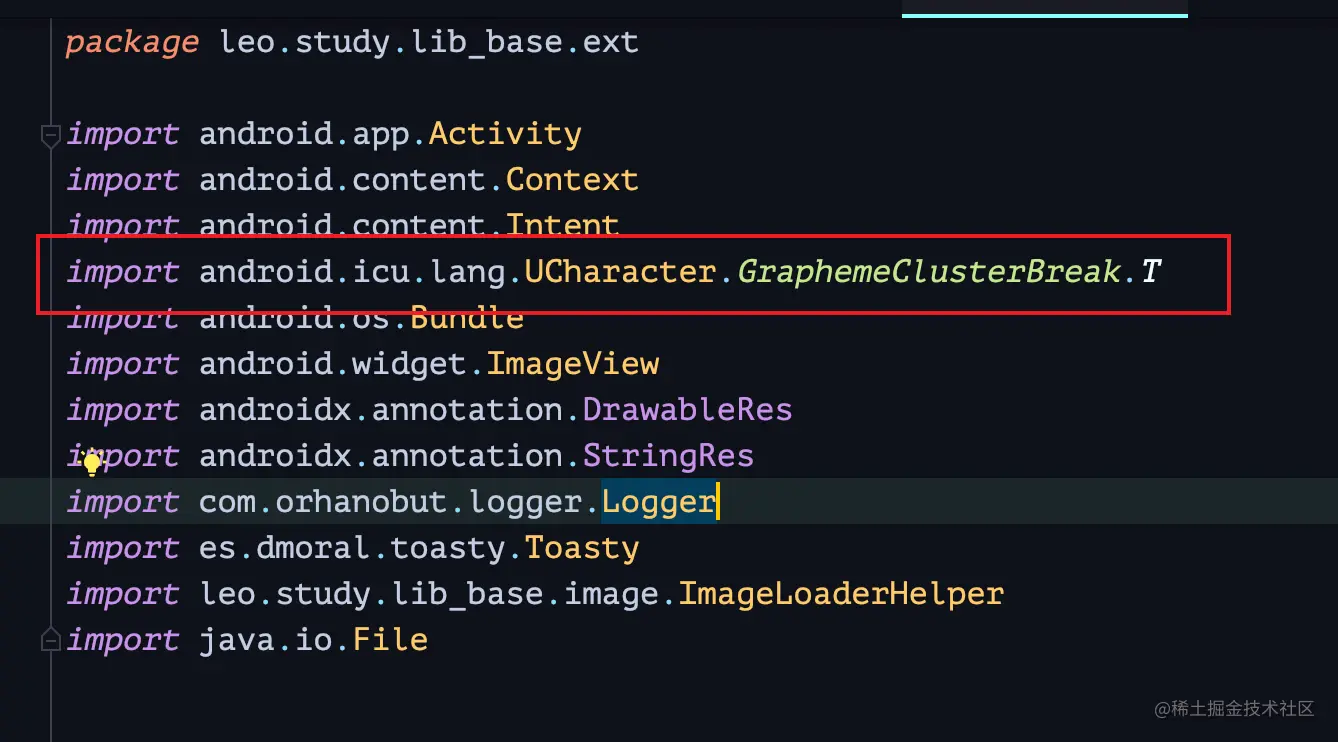Click the Intent class name
The image size is (1338, 742).
pyautogui.click(x=562, y=226)
